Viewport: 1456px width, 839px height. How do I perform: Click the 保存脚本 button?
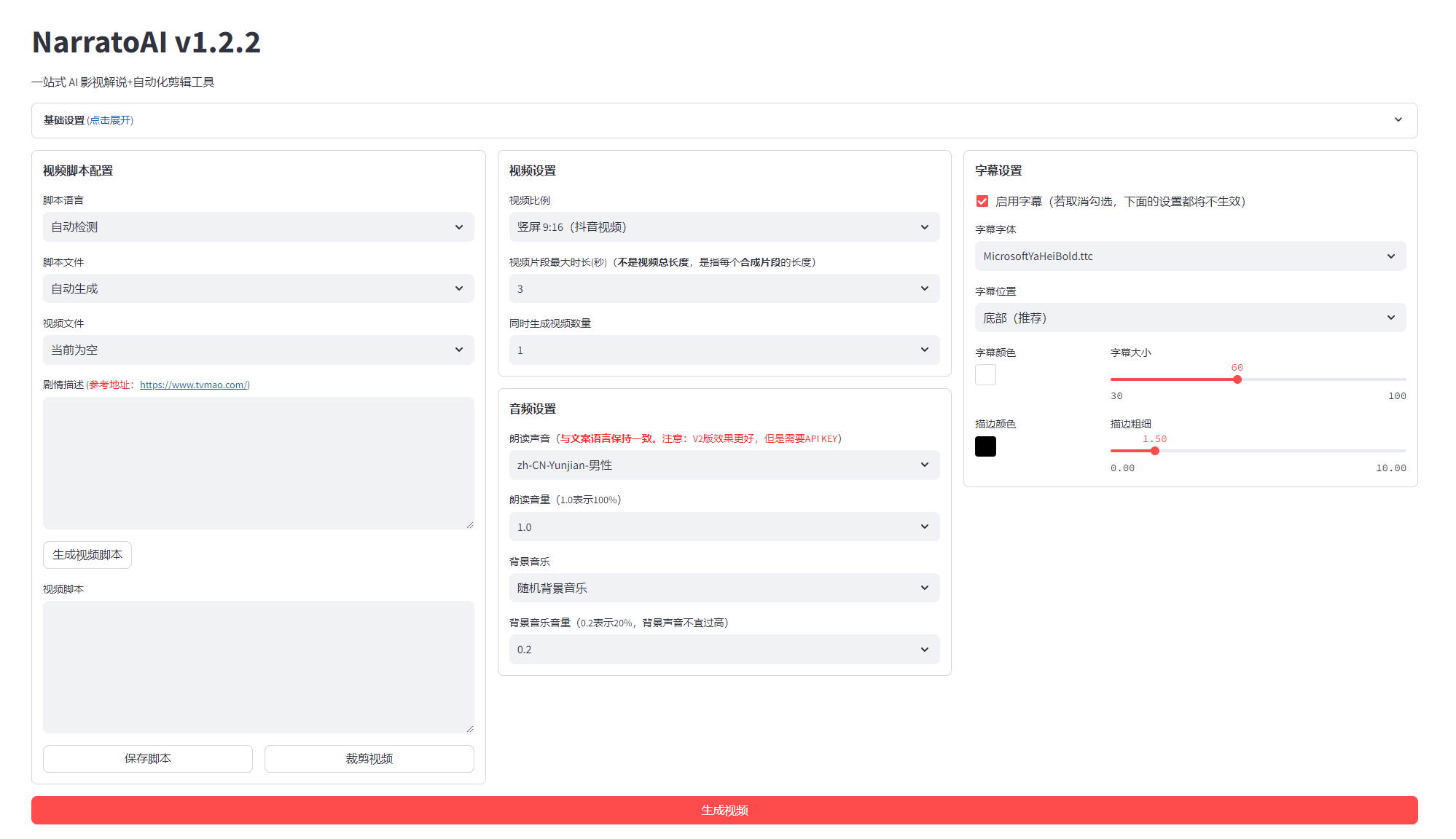[148, 759]
